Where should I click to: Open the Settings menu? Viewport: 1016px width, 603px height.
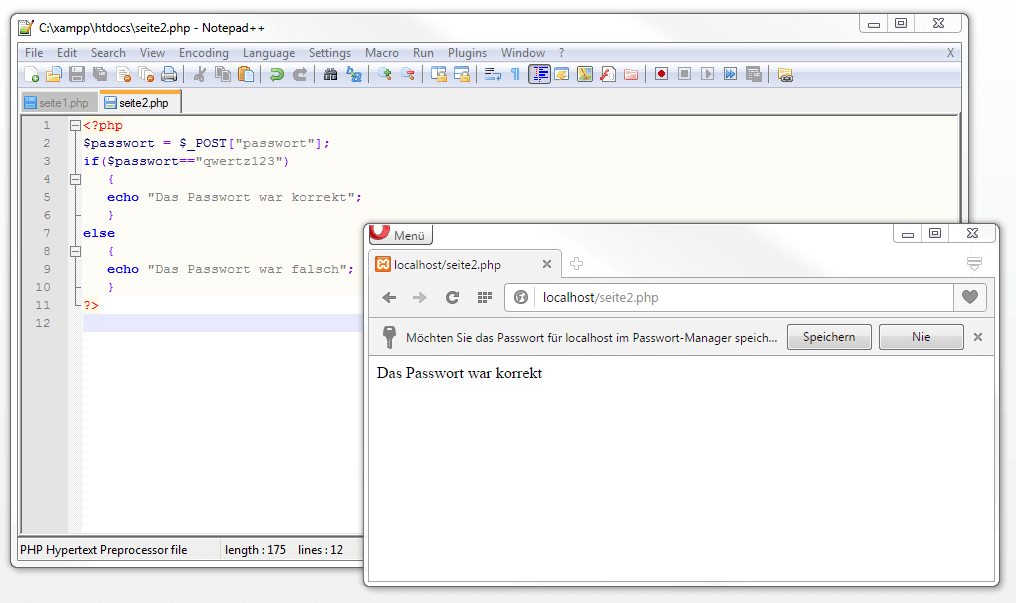click(x=330, y=53)
